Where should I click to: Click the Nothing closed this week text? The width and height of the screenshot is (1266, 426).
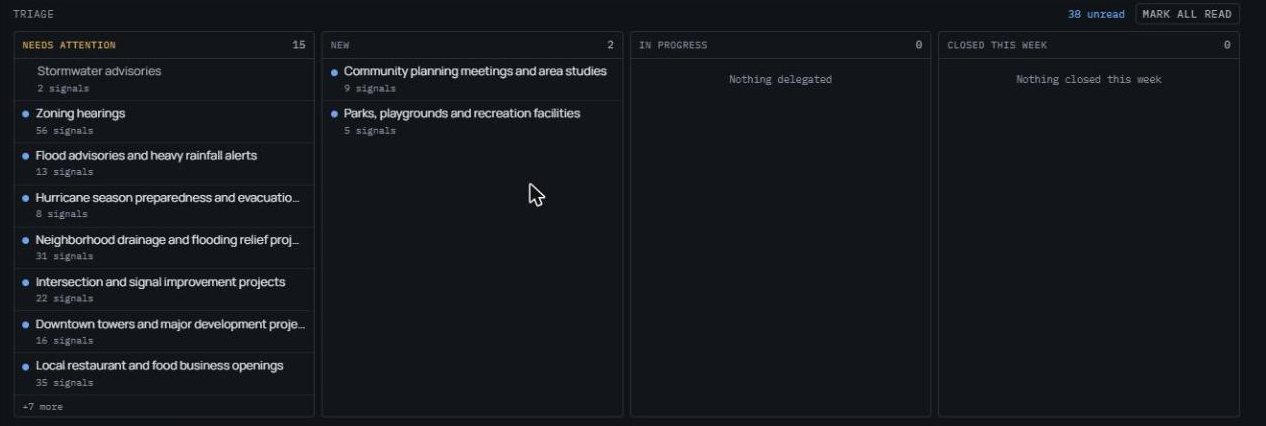[x=1089, y=79]
